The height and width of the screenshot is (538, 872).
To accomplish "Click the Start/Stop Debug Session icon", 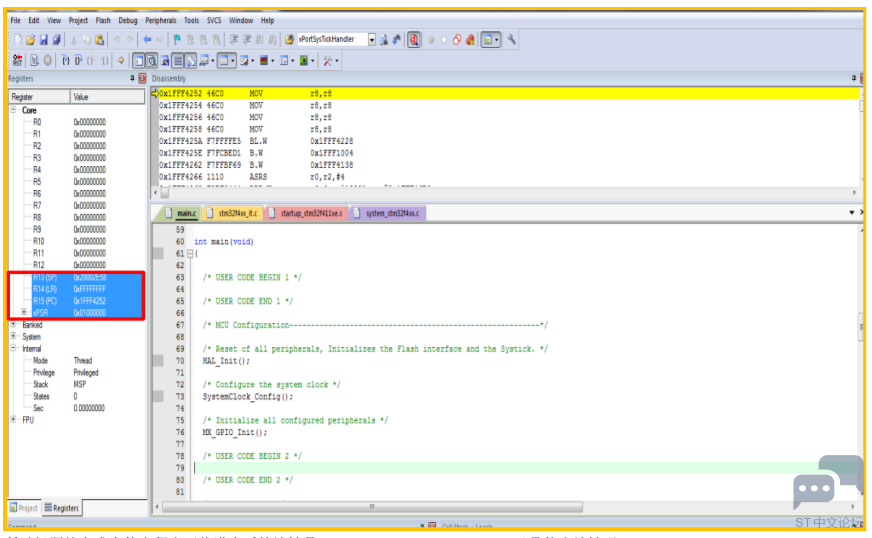I will pyautogui.click(x=413, y=39).
